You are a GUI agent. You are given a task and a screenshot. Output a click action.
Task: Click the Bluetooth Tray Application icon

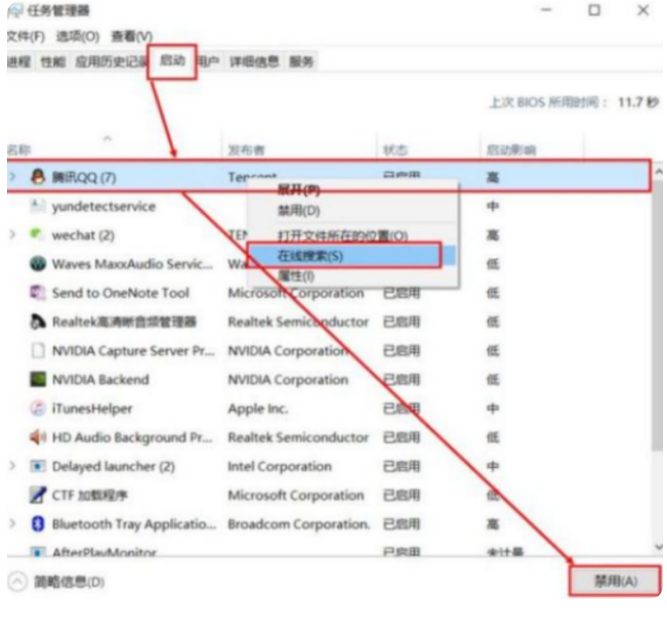[x=38, y=524]
